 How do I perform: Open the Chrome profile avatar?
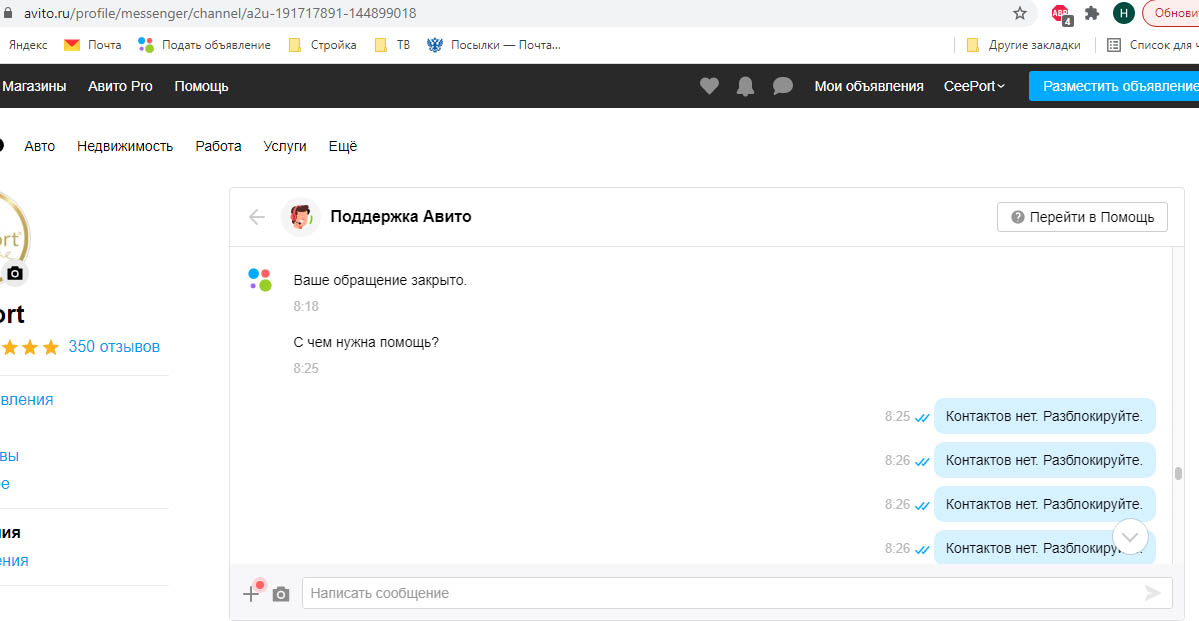click(1123, 13)
